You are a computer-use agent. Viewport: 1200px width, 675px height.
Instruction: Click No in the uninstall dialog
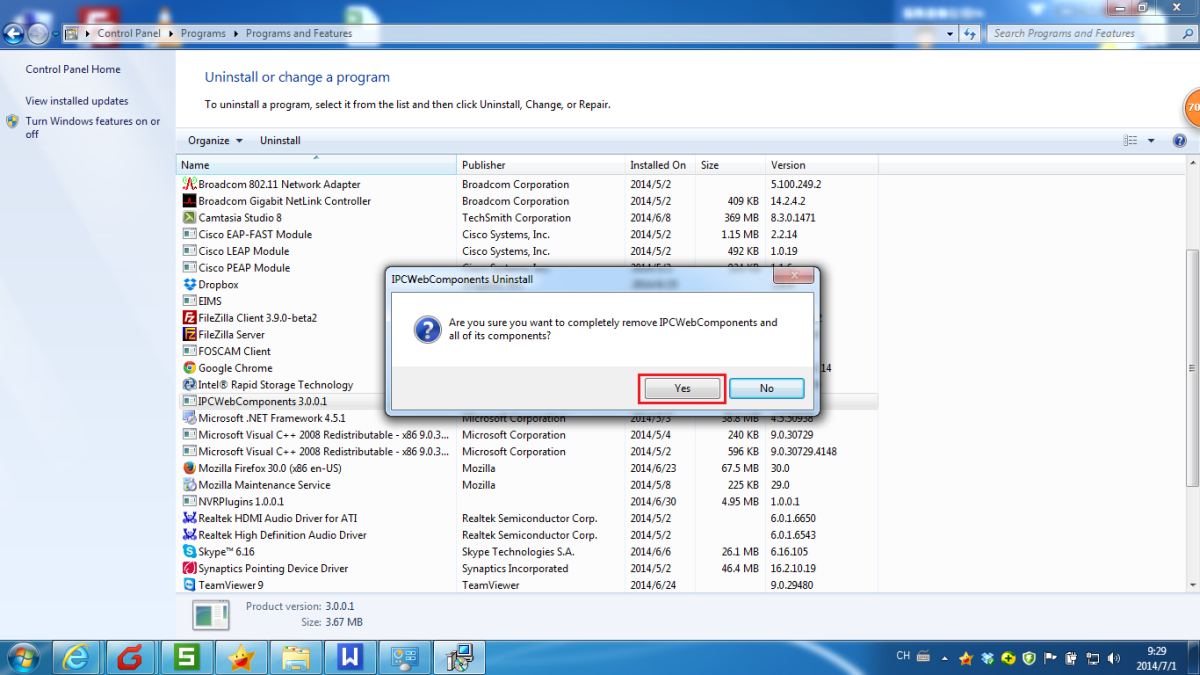(767, 388)
